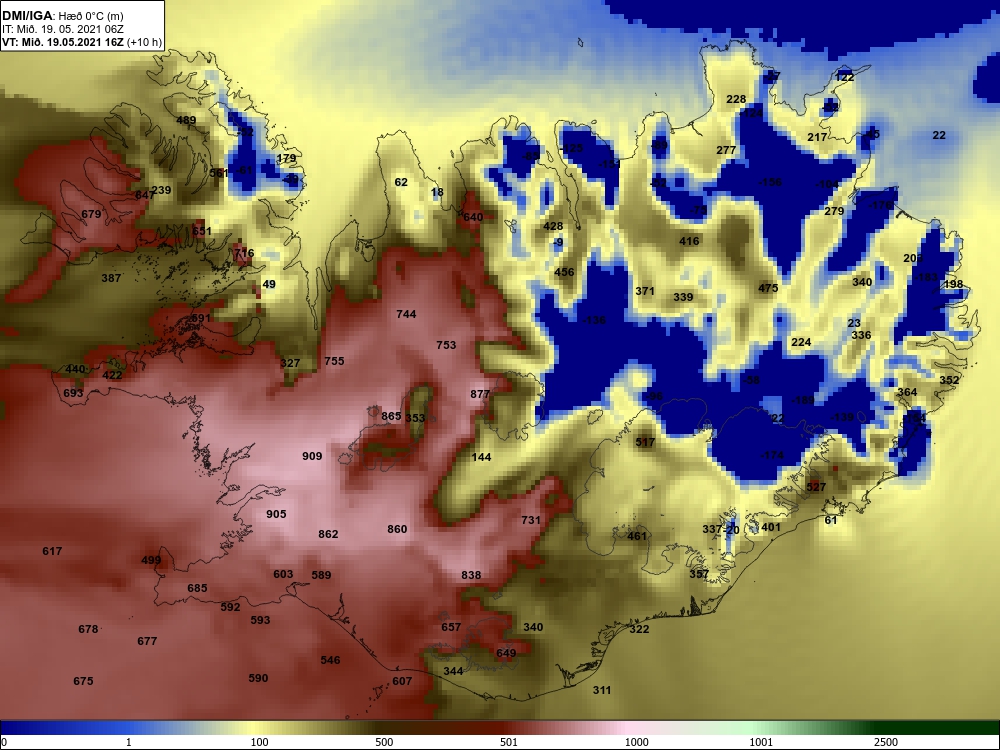This screenshot has height=750, width=1000.
Task: Select the 865 height label
Action: click(391, 416)
